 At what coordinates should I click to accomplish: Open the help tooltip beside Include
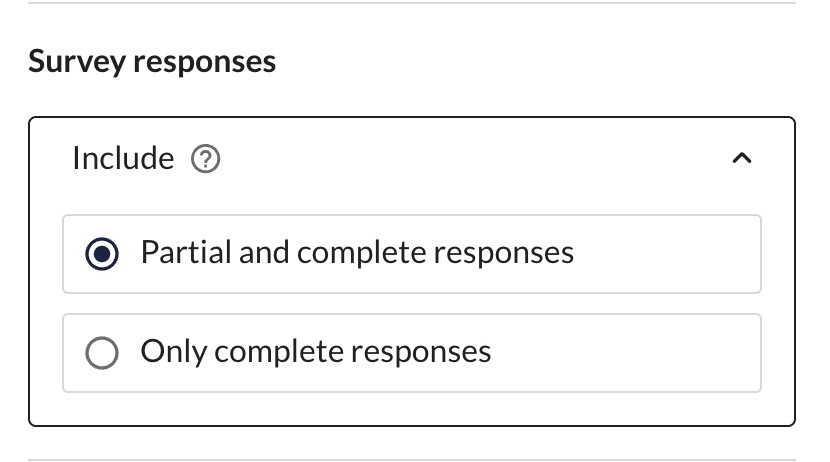click(205, 159)
